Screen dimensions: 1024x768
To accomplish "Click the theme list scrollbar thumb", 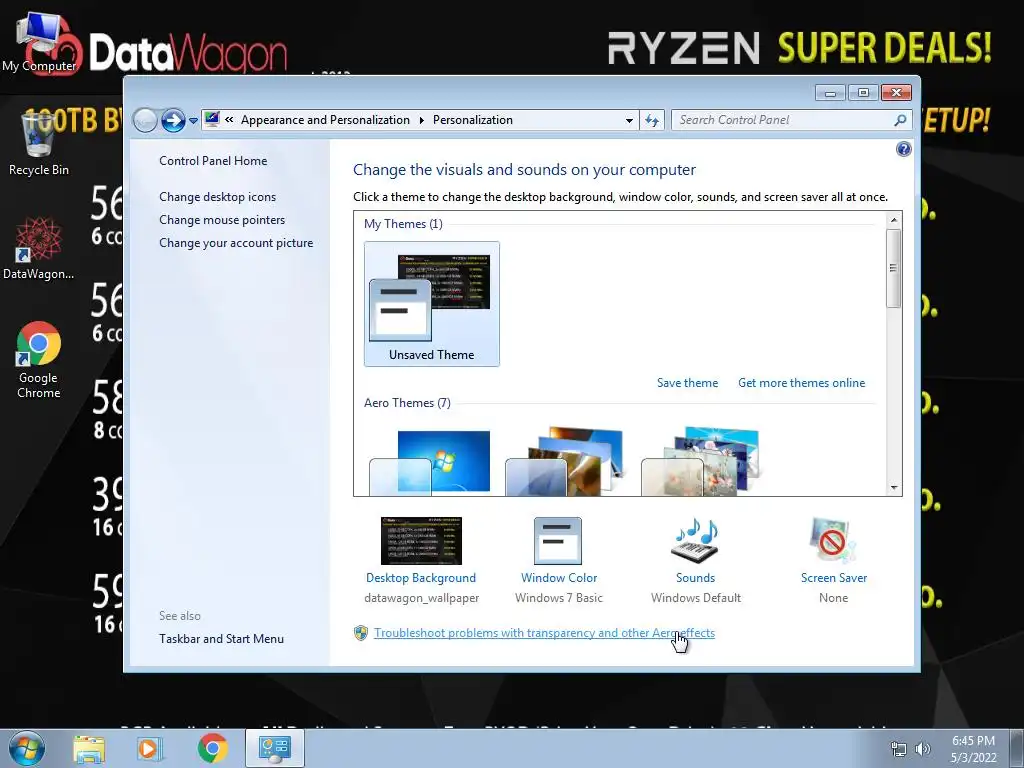I will point(894,268).
